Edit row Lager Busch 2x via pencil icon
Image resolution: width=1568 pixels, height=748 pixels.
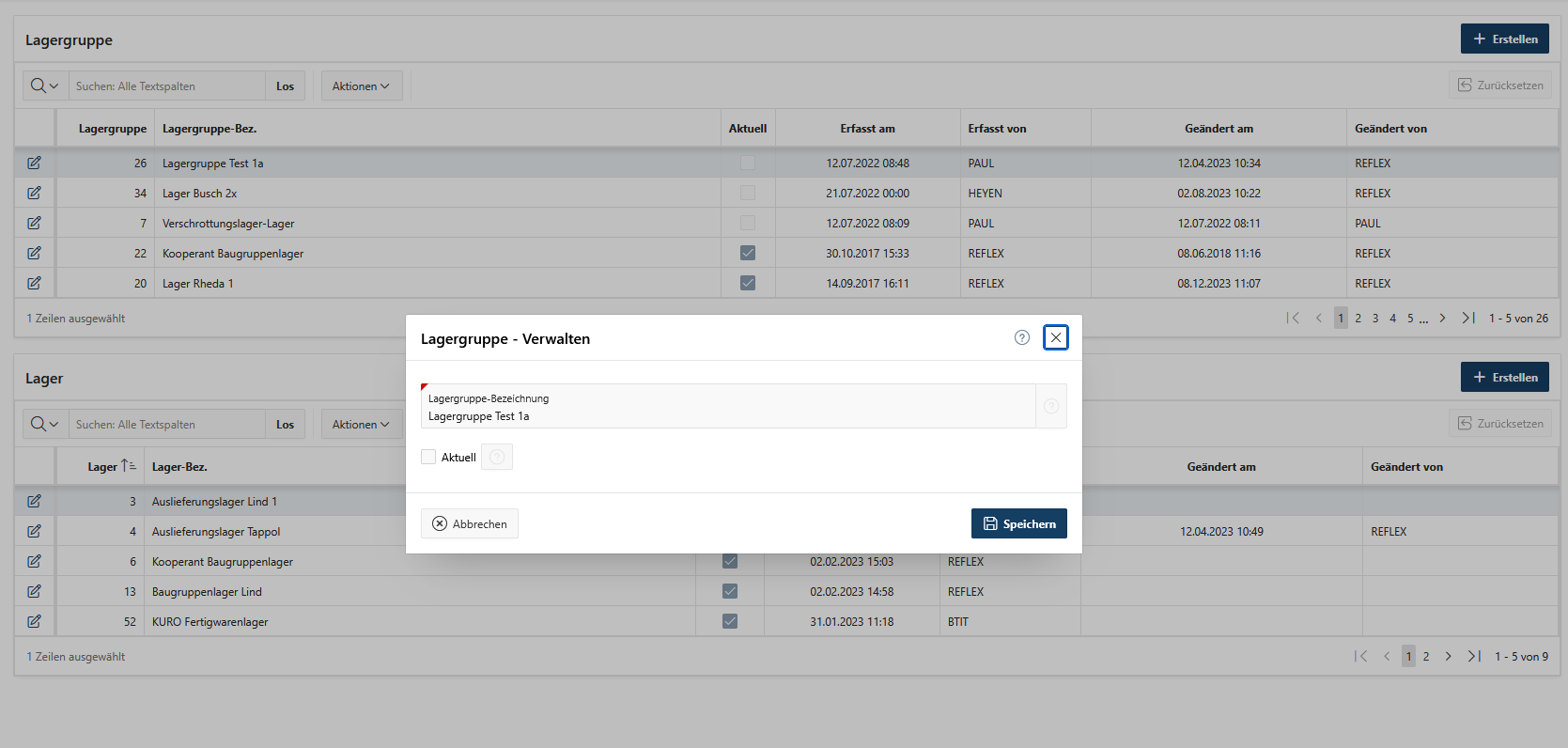pyautogui.click(x=34, y=193)
